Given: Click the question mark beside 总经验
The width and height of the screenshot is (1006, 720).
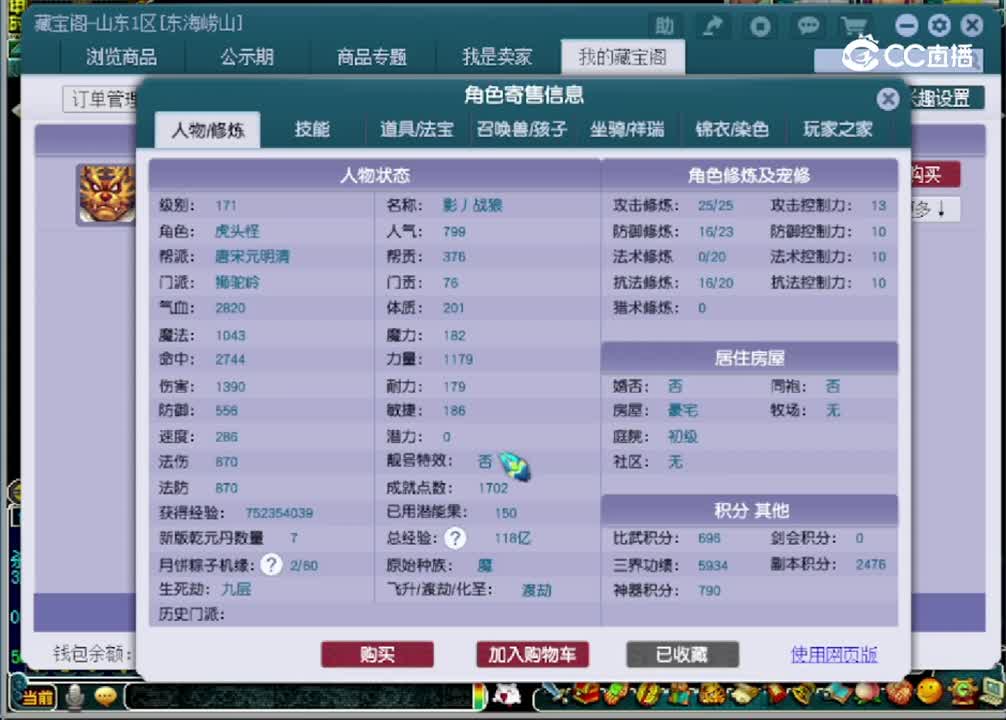Looking at the screenshot, I should coord(455,539).
